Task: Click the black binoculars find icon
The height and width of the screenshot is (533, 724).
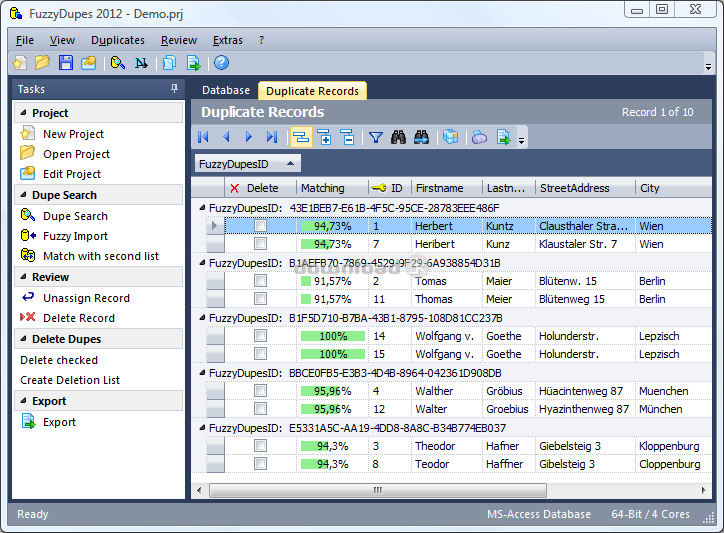Action: (398, 137)
